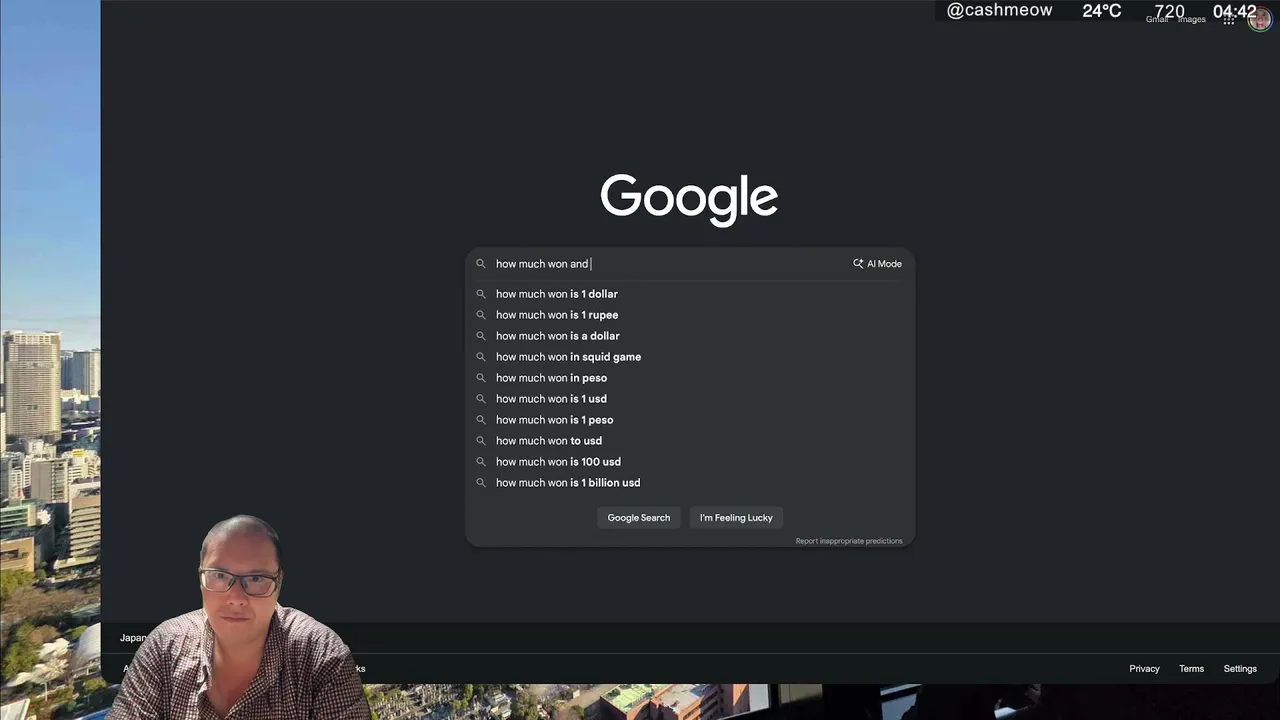1280x720 pixels.
Task: Click the magnifier icon inside the search box
Action: [x=480, y=264]
